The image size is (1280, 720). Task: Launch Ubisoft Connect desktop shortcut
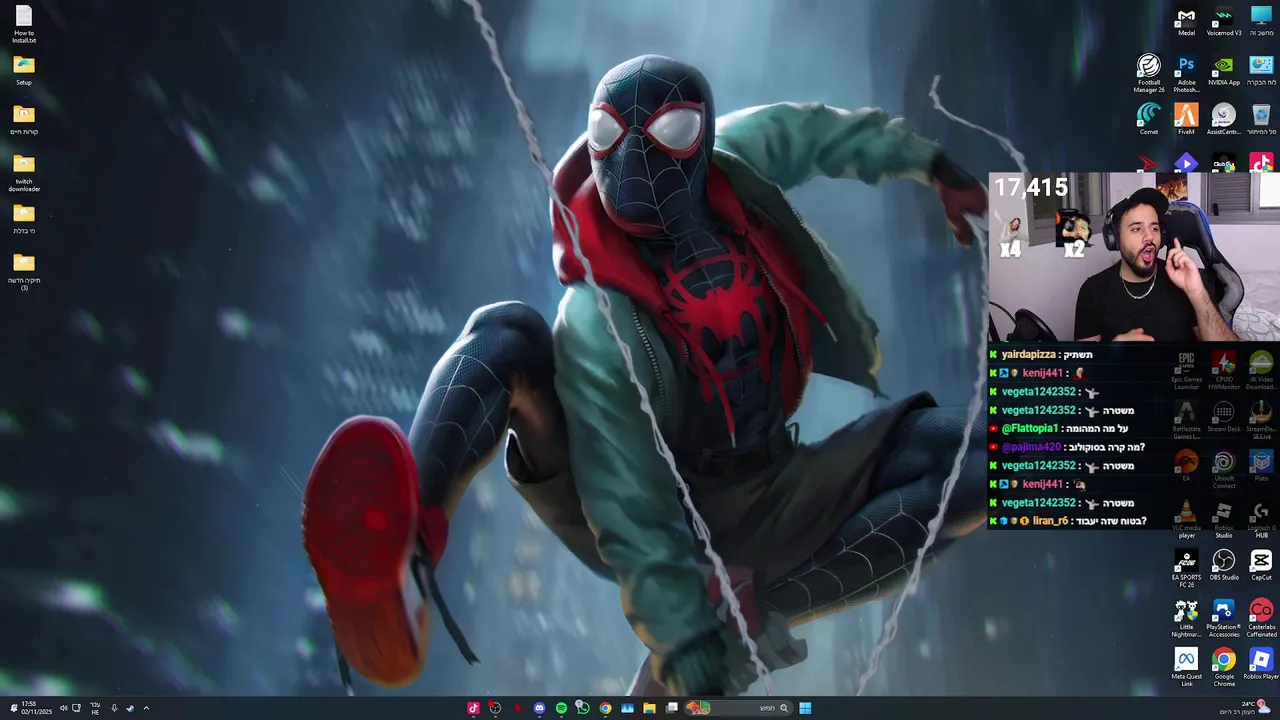[1224, 469]
